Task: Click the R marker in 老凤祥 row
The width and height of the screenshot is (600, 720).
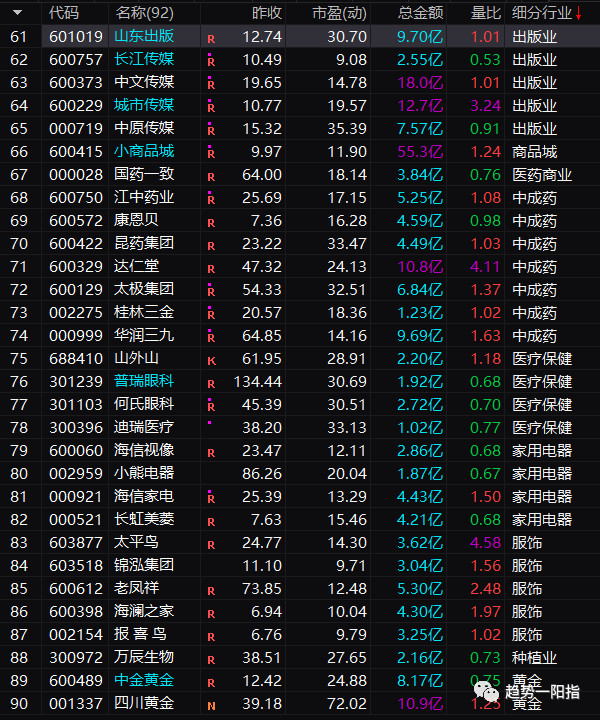Action: (x=211, y=591)
